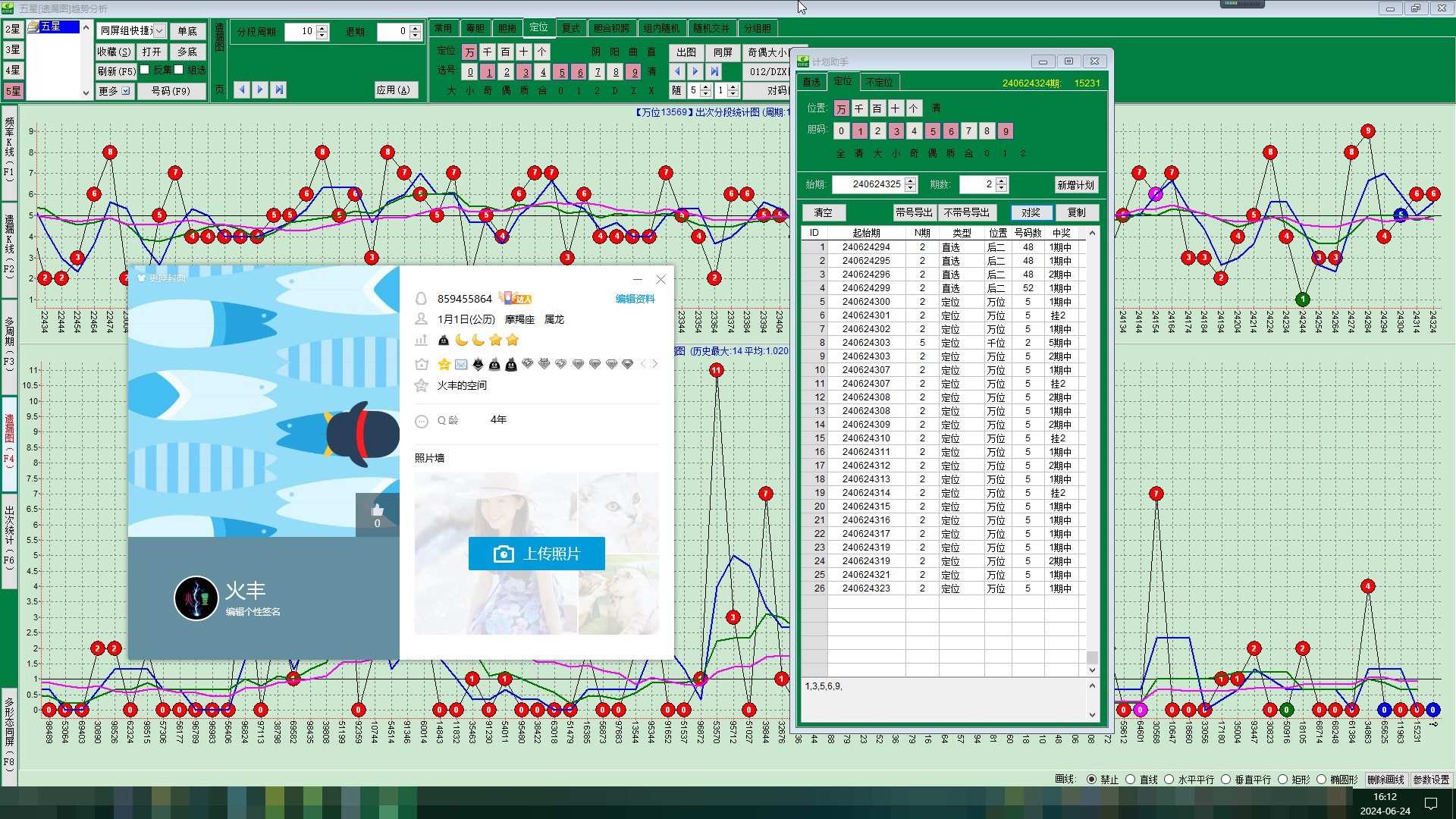Select the 禁止 drawing radio button
Viewport: 1456px width, 819px height.
point(1091,780)
